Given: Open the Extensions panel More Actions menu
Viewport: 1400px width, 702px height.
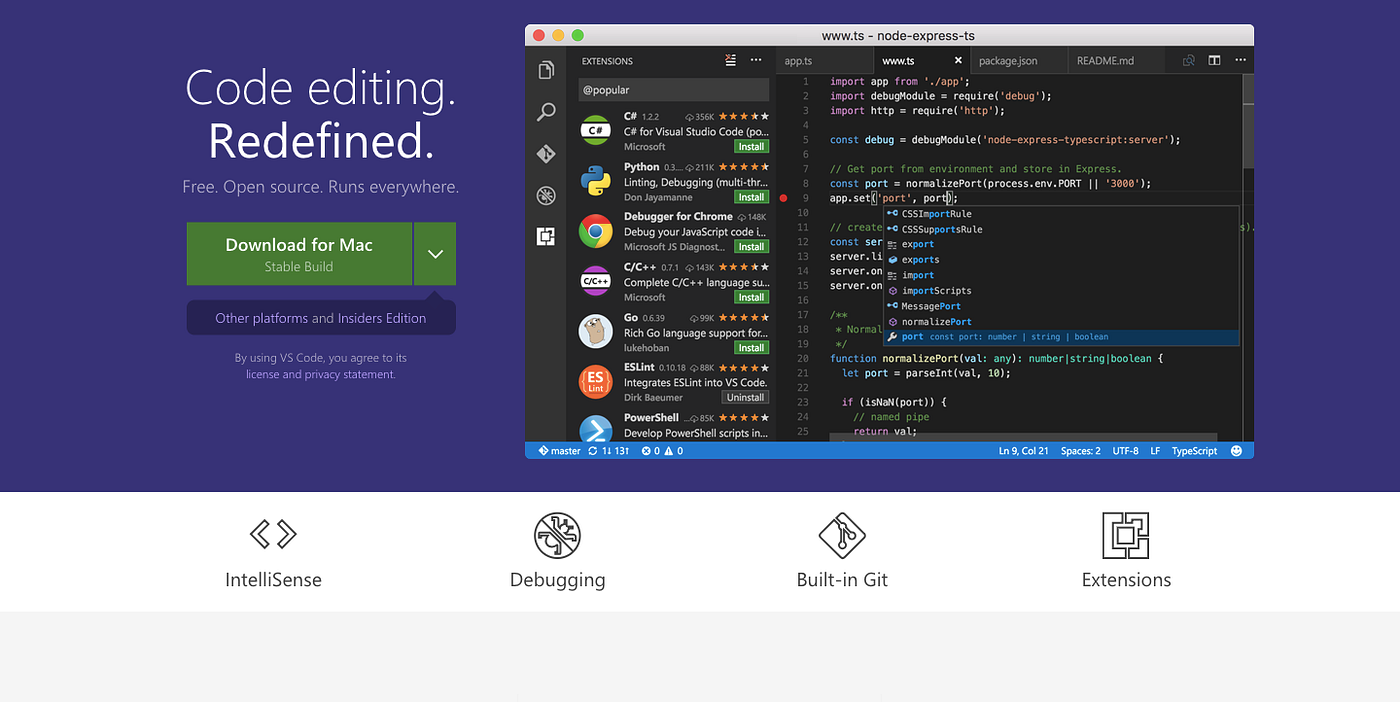Looking at the screenshot, I should pyautogui.click(x=756, y=60).
